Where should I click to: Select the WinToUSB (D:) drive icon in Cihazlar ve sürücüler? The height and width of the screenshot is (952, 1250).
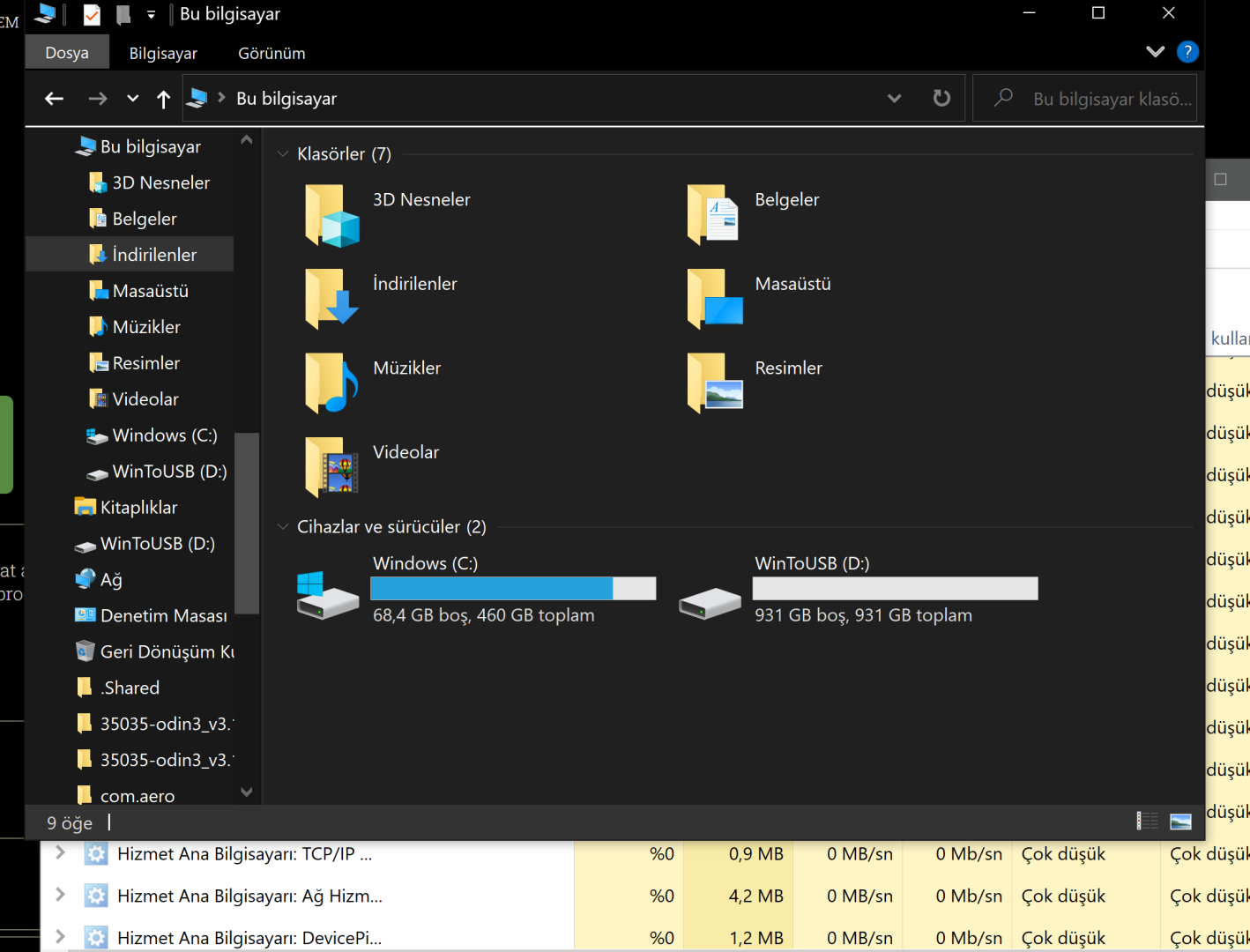(x=711, y=603)
